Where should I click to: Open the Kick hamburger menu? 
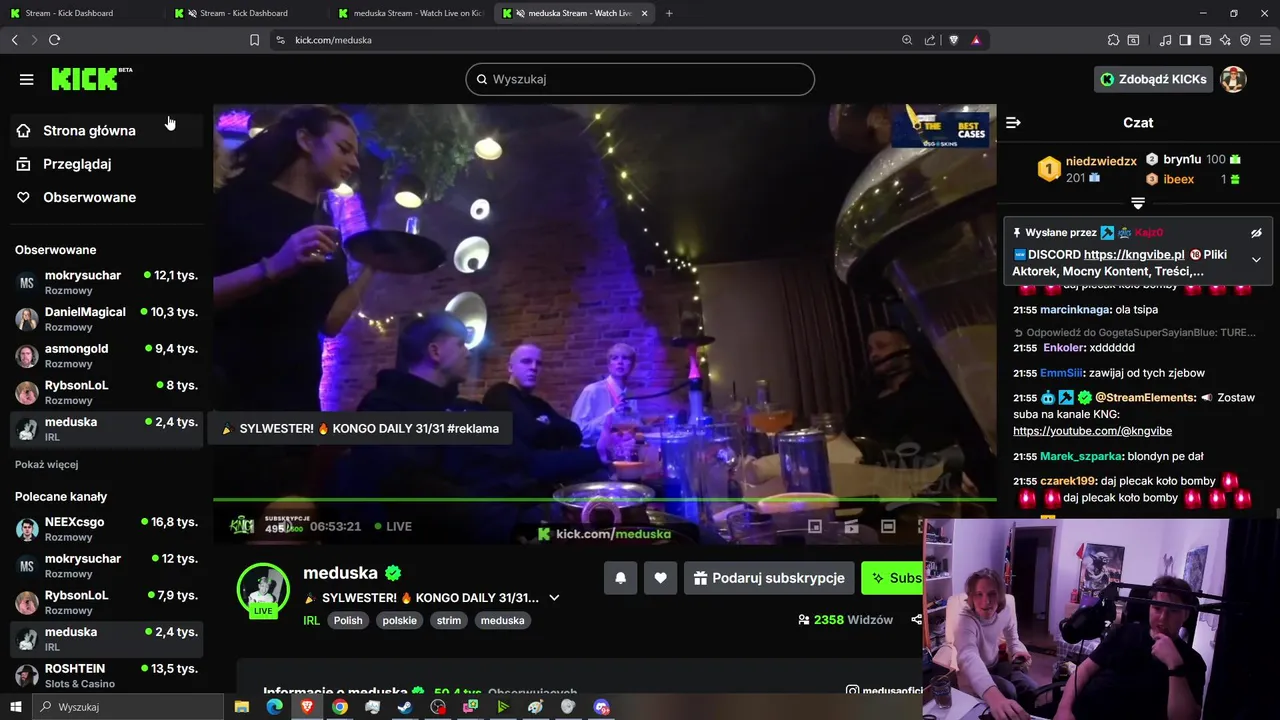(x=27, y=79)
